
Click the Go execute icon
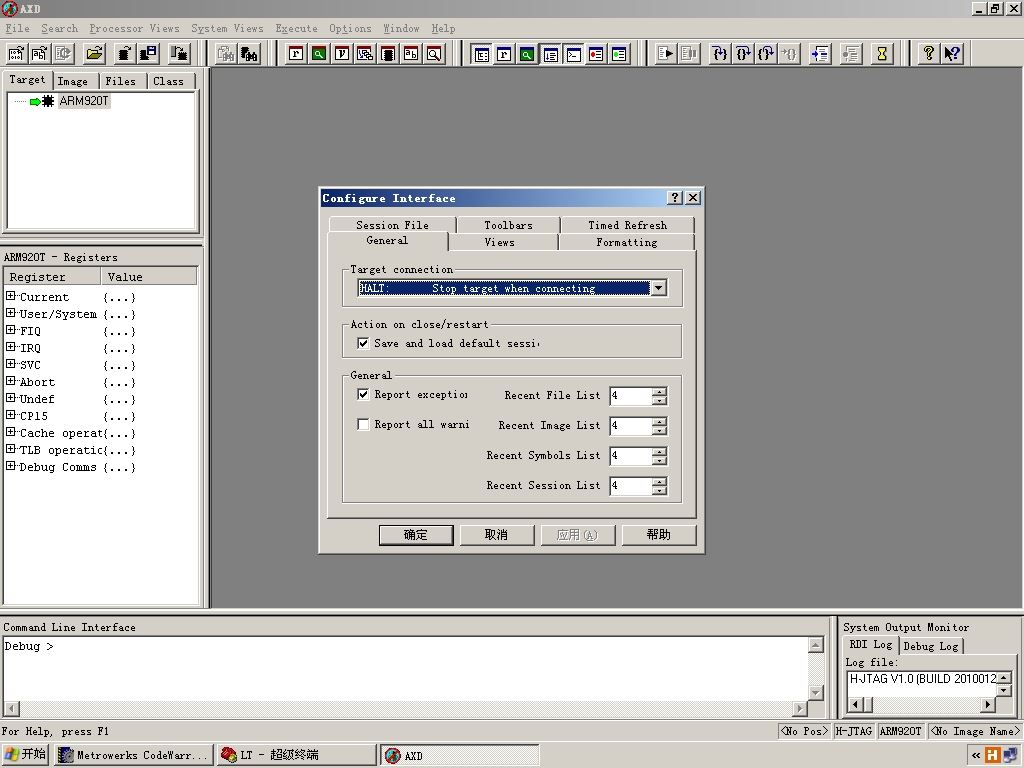[665, 54]
